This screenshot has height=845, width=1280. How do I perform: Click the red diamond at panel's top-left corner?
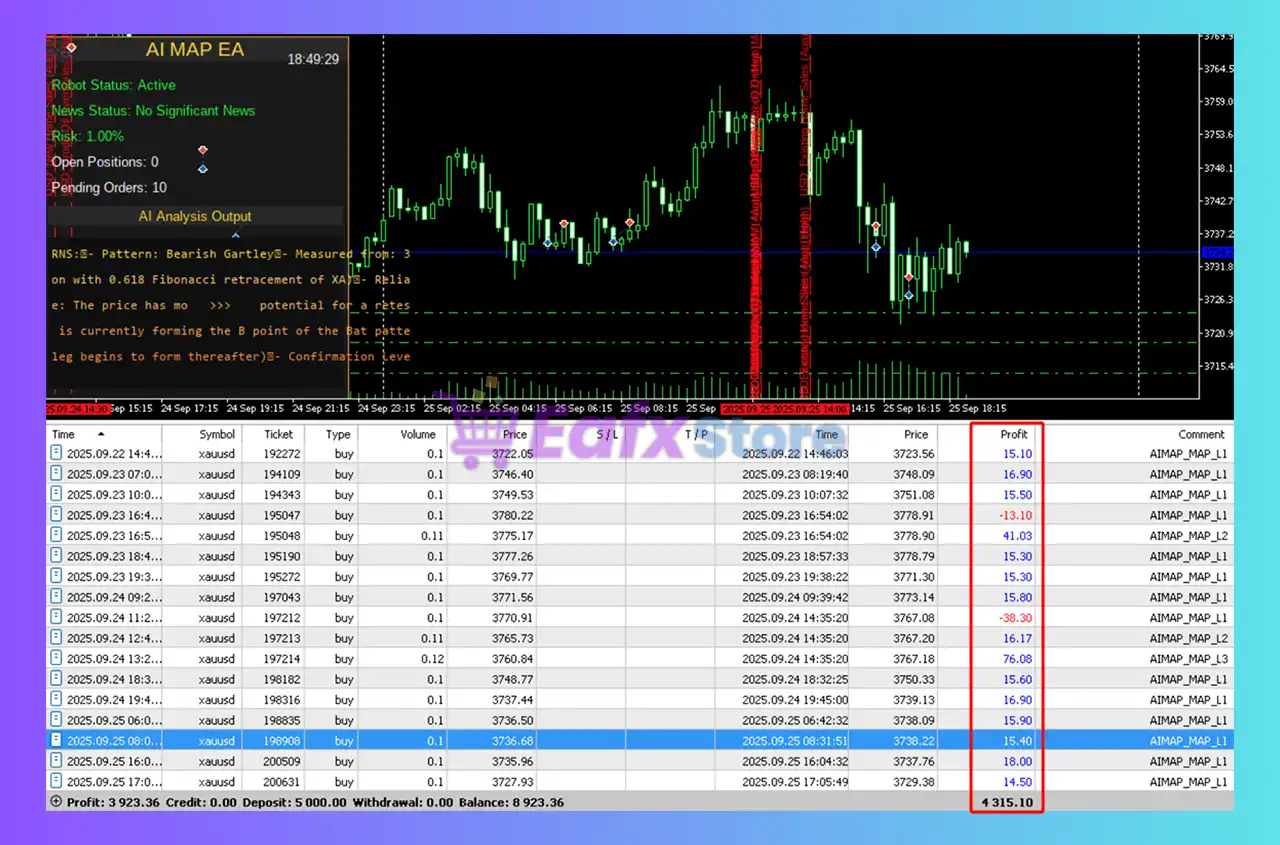pos(71,47)
